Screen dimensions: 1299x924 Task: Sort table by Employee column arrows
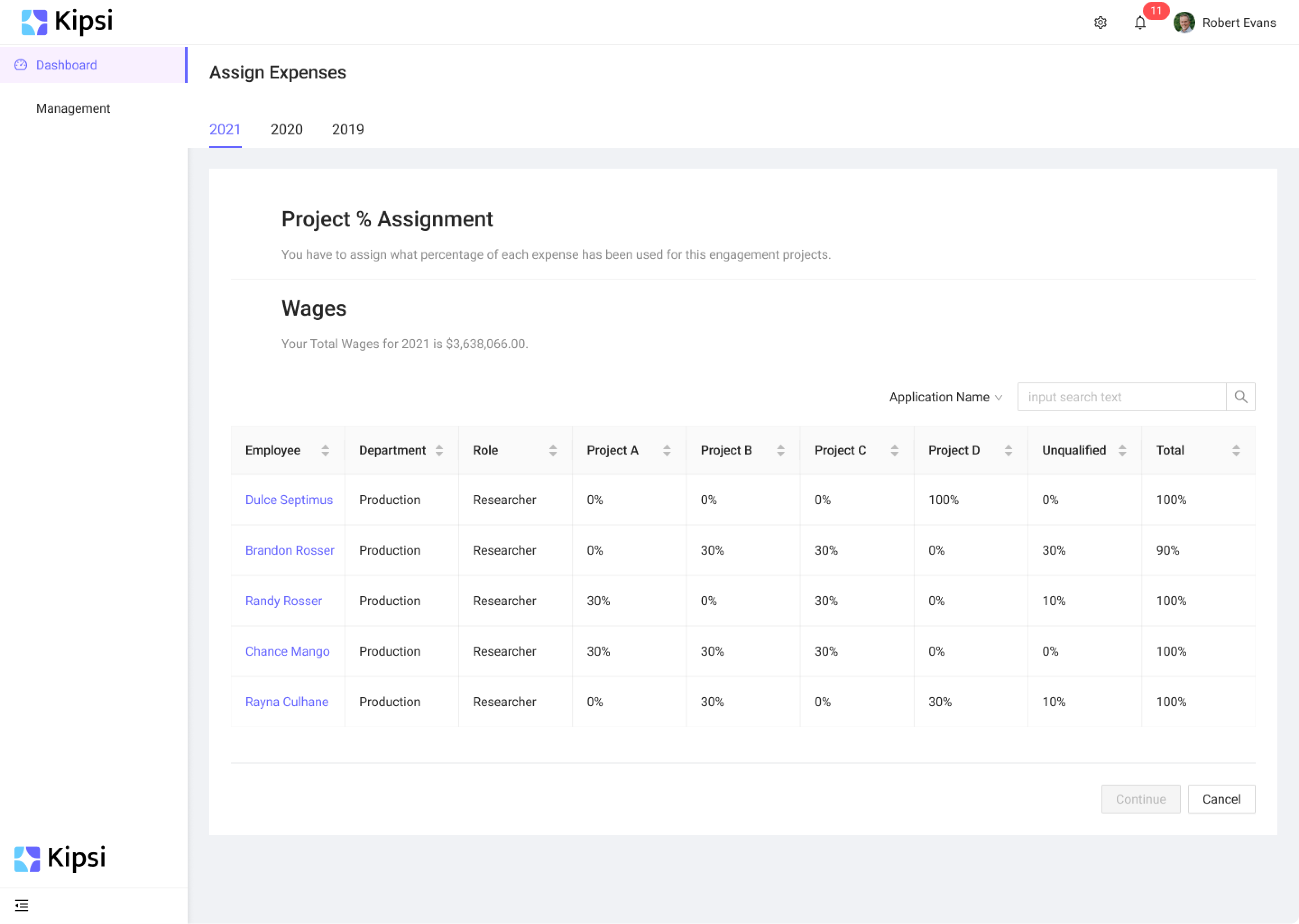(x=325, y=450)
